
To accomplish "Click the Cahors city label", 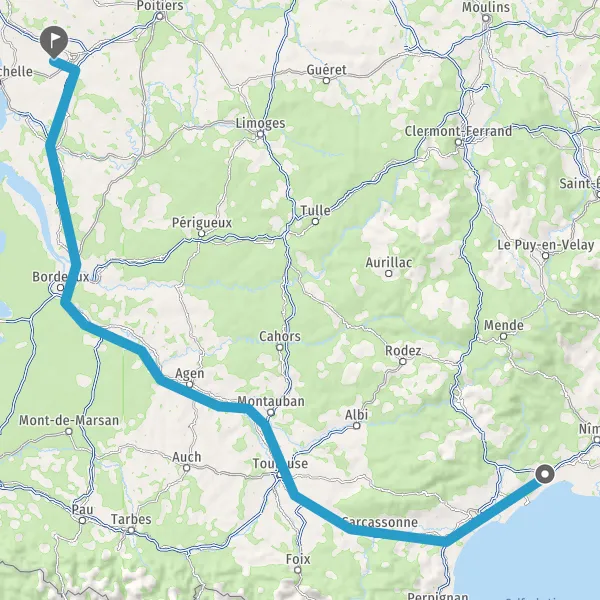I will (280, 336).
